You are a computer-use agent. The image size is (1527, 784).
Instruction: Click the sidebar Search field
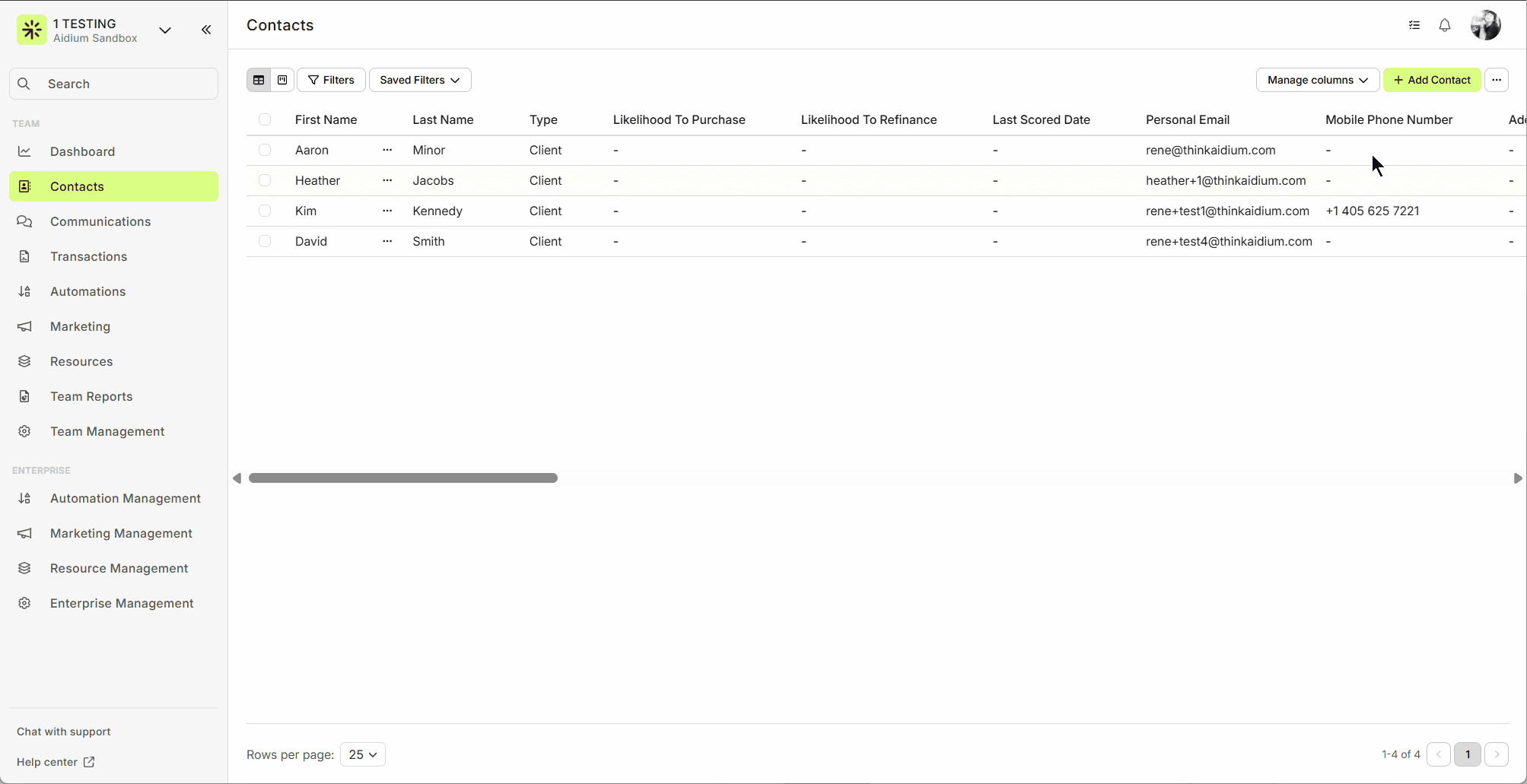114,84
